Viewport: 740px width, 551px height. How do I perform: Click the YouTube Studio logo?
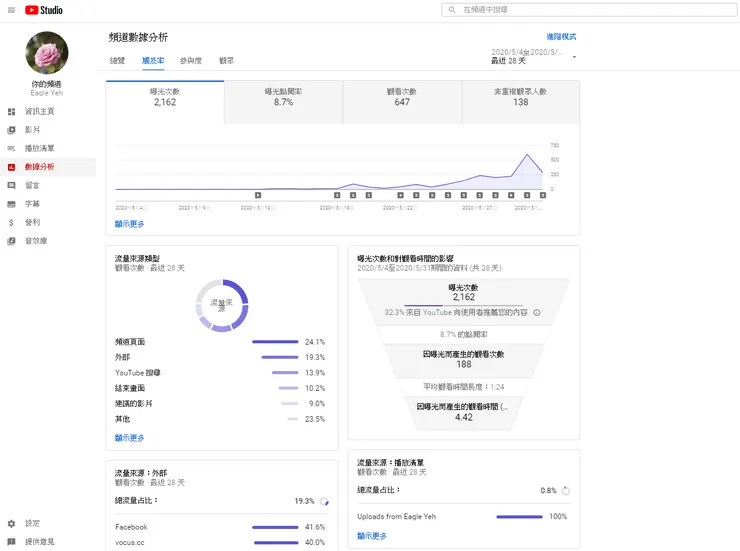pyautogui.click(x=44, y=10)
